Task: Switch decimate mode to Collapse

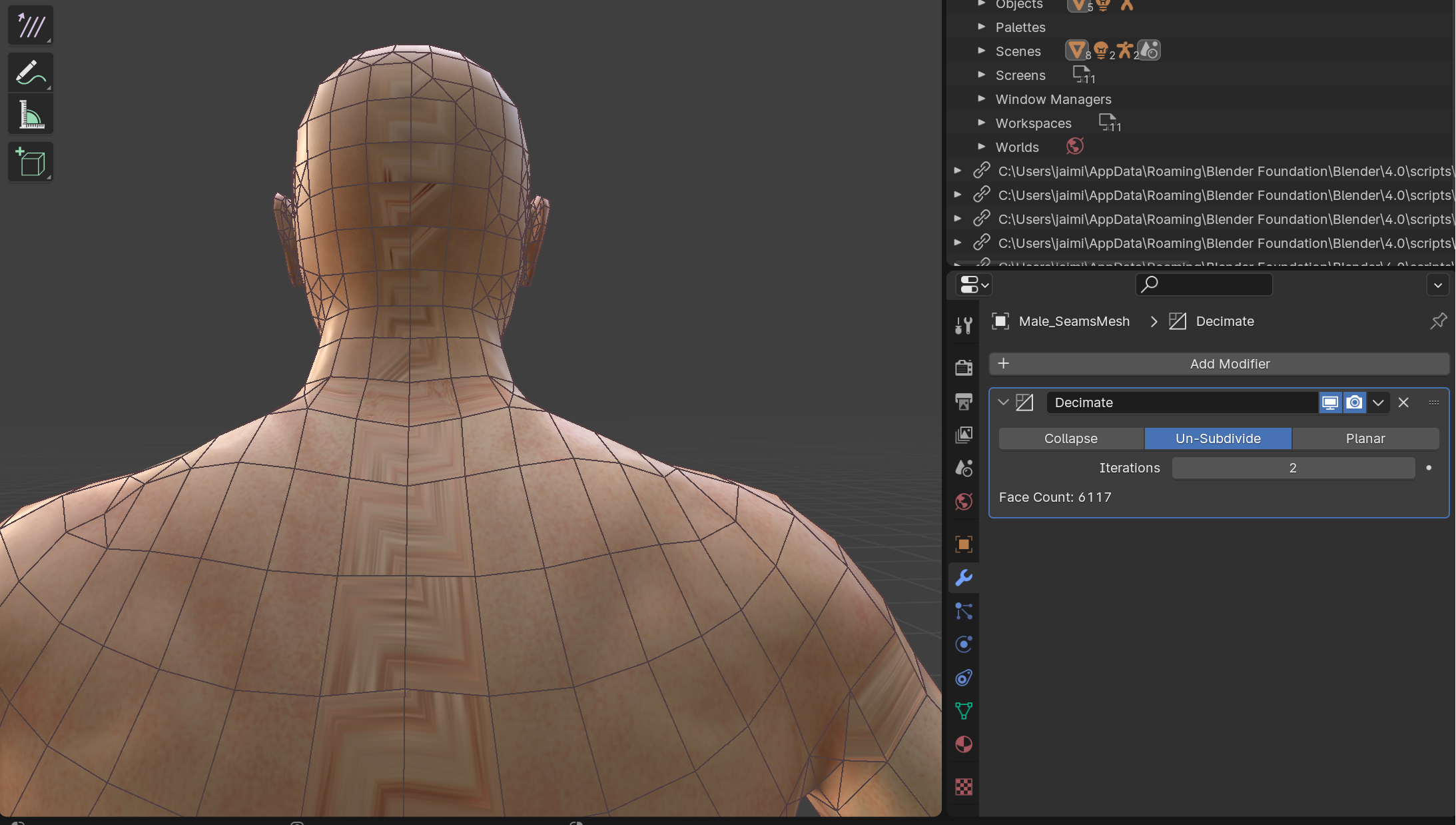Action: pos(1071,438)
